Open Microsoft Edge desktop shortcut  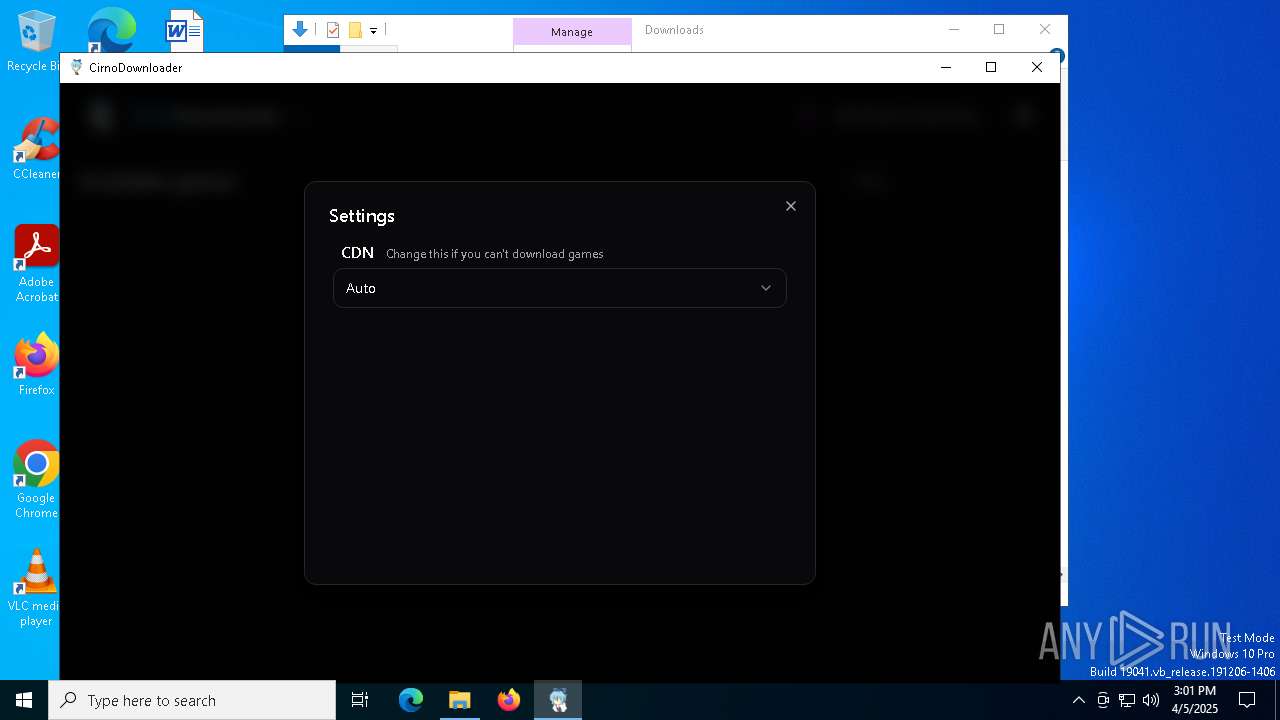[x=110, y=30]
